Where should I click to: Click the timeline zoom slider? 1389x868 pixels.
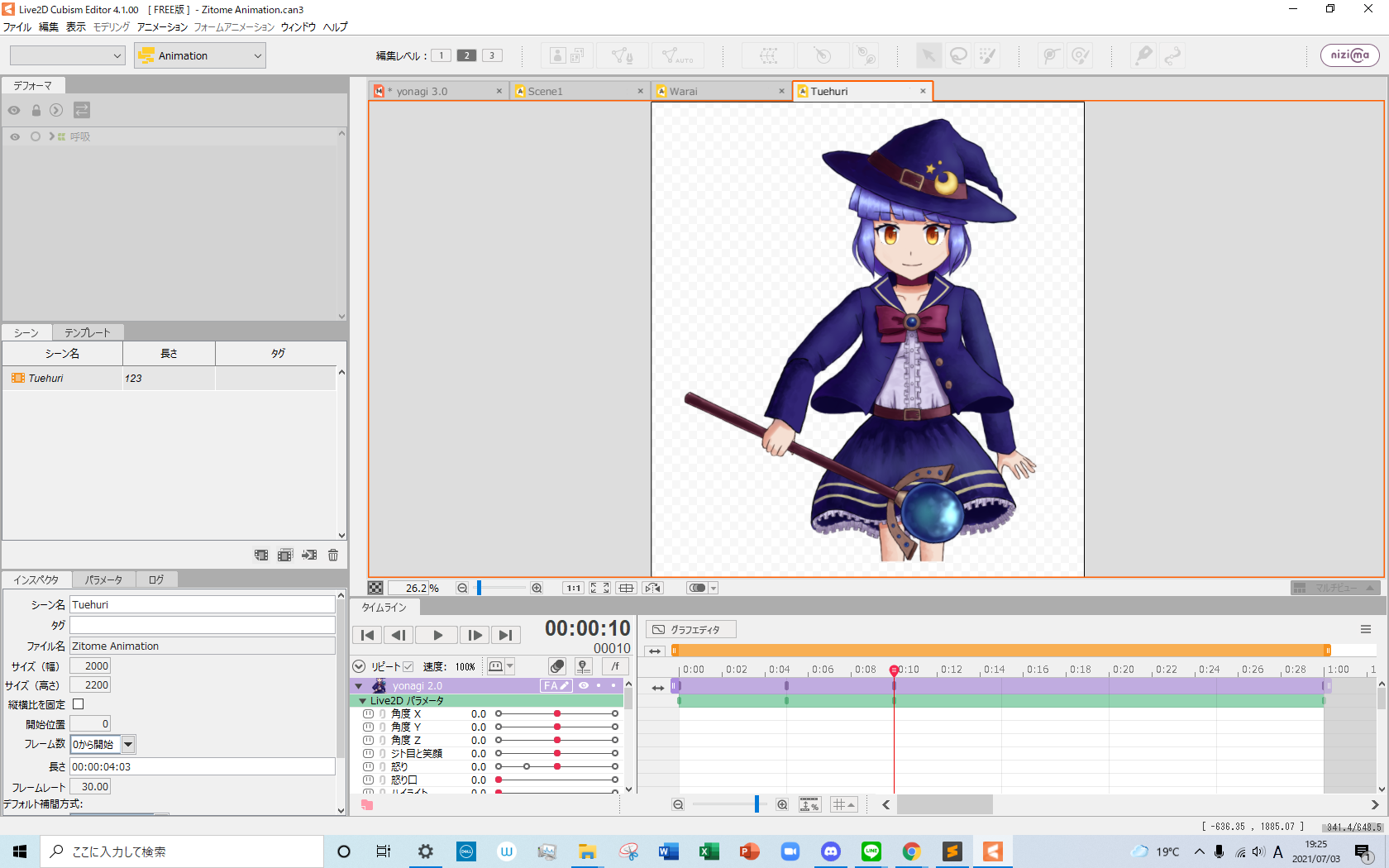coord(730,804)
